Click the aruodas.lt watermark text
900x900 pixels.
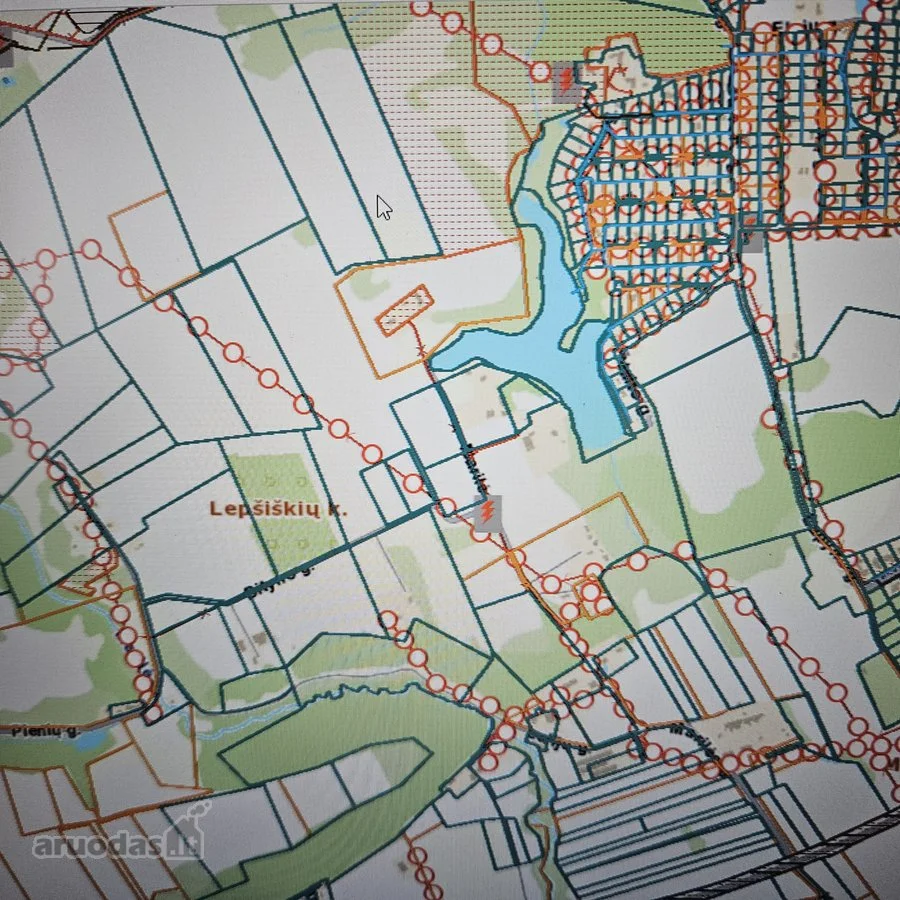point(118,845)
